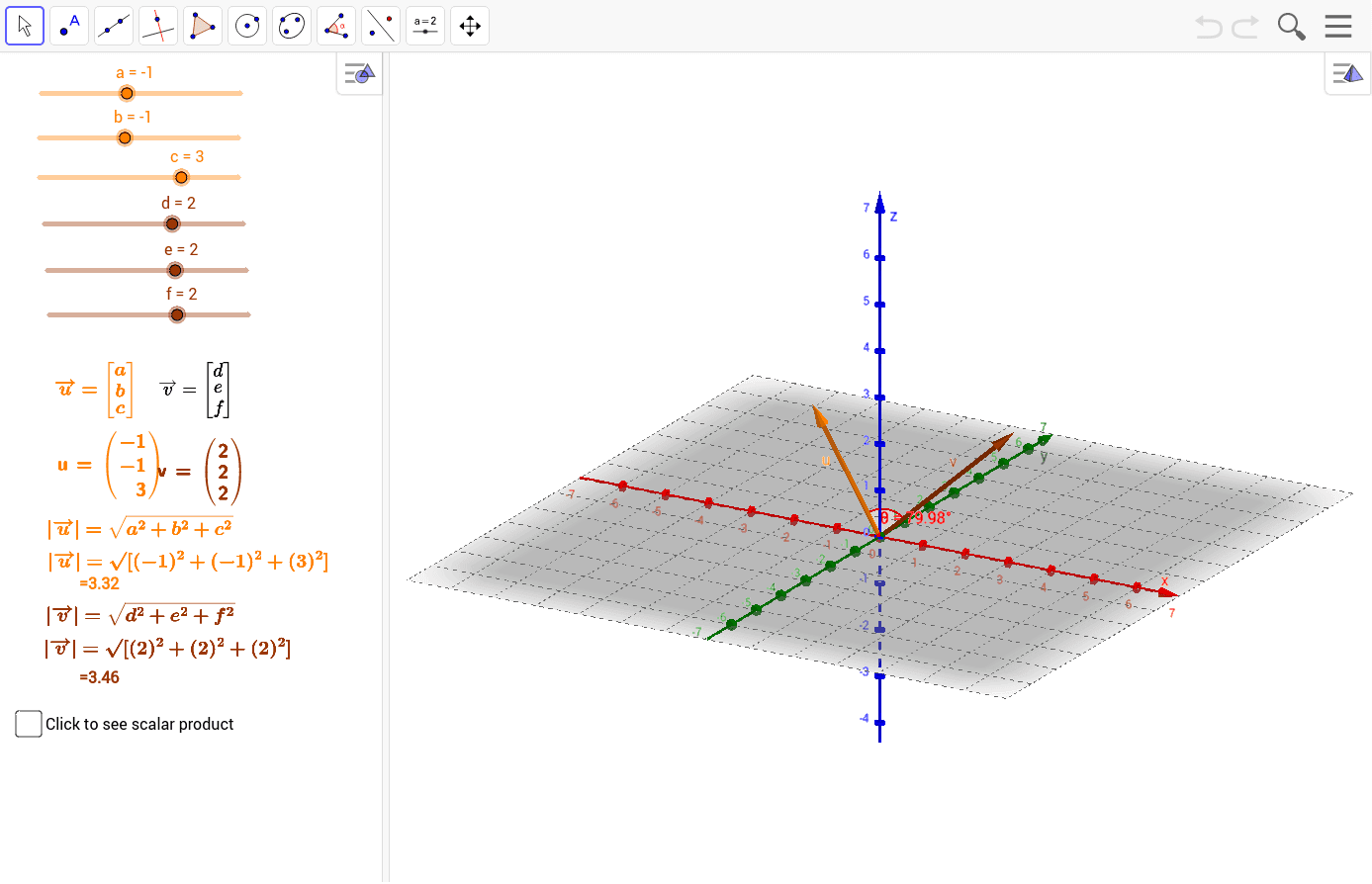Click slider e = 2 handle
The image size is (1372, 884).
(x=175, y=270)
